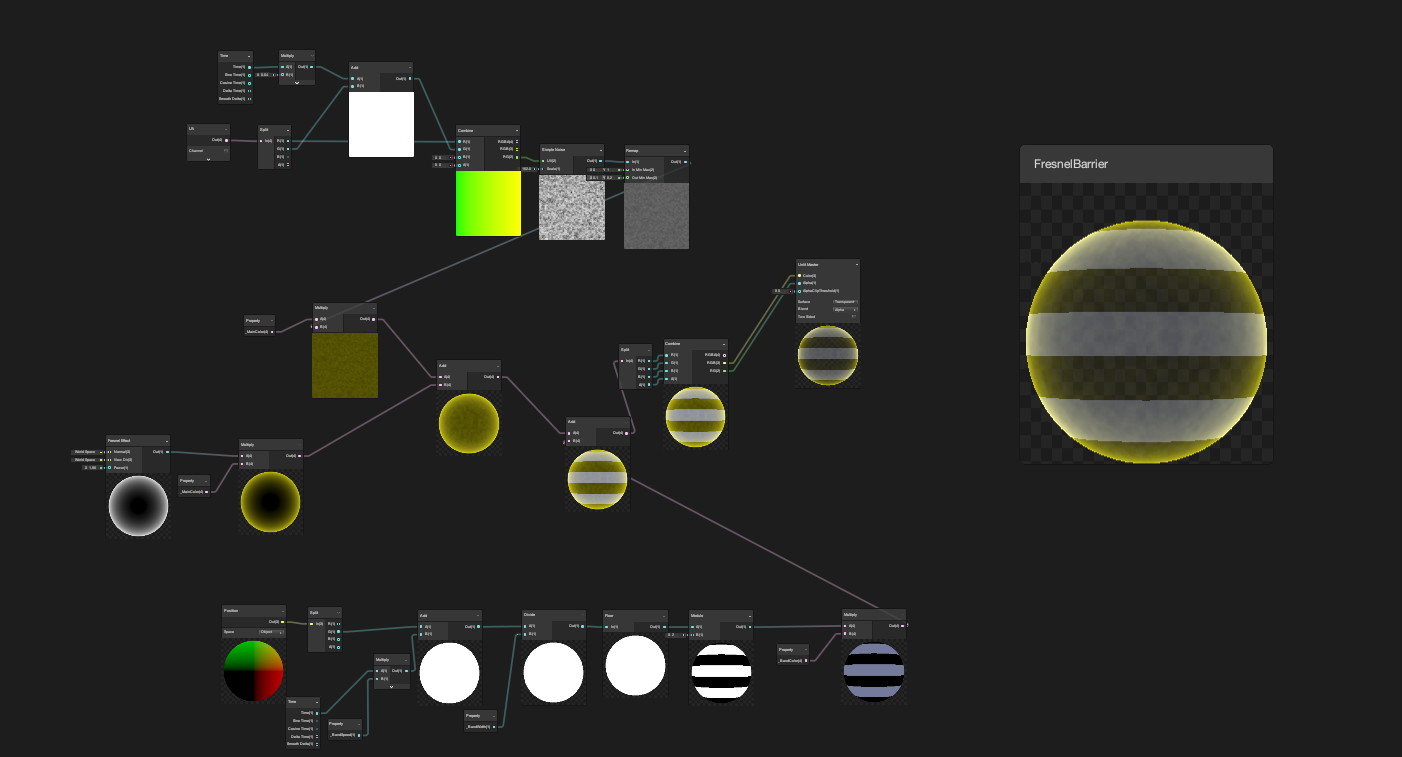This screenshot has height=757, width=1402.
Task: Click the Fresnel Effect node's Out port
Action: pyautogui.click(x=168, y=452)
